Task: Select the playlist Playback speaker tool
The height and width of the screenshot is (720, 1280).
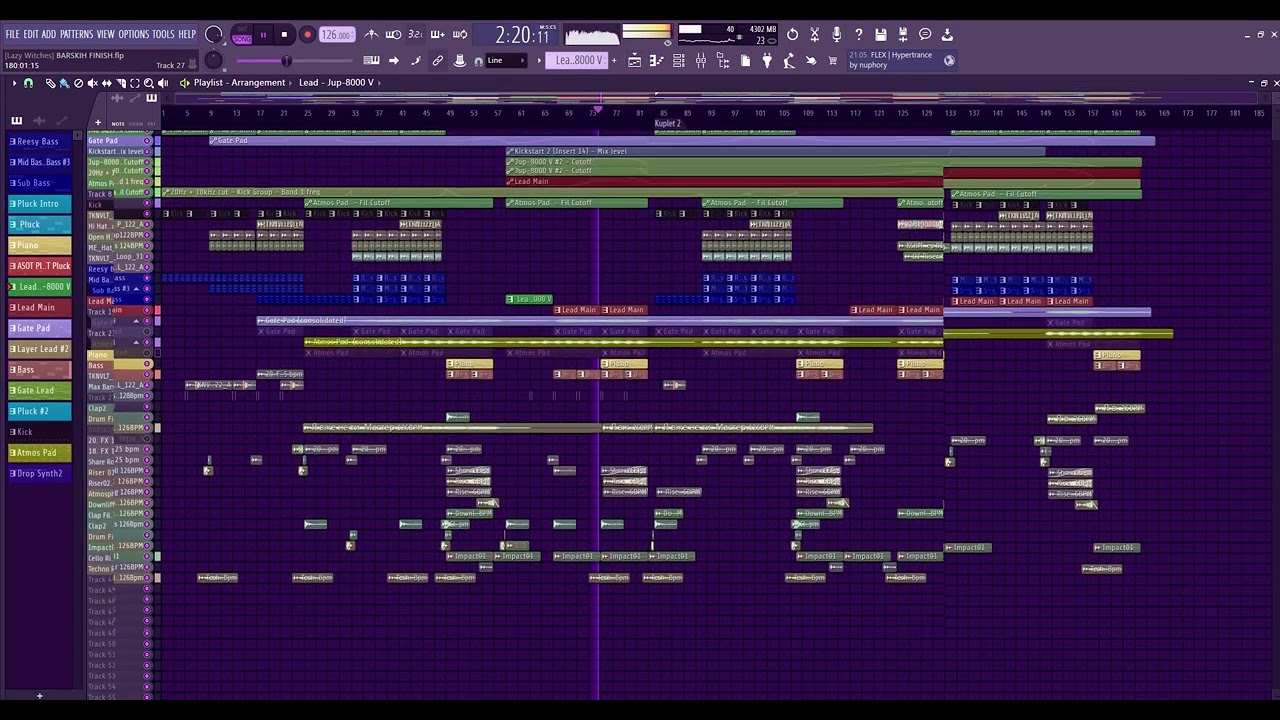Action: coord(163,83)
